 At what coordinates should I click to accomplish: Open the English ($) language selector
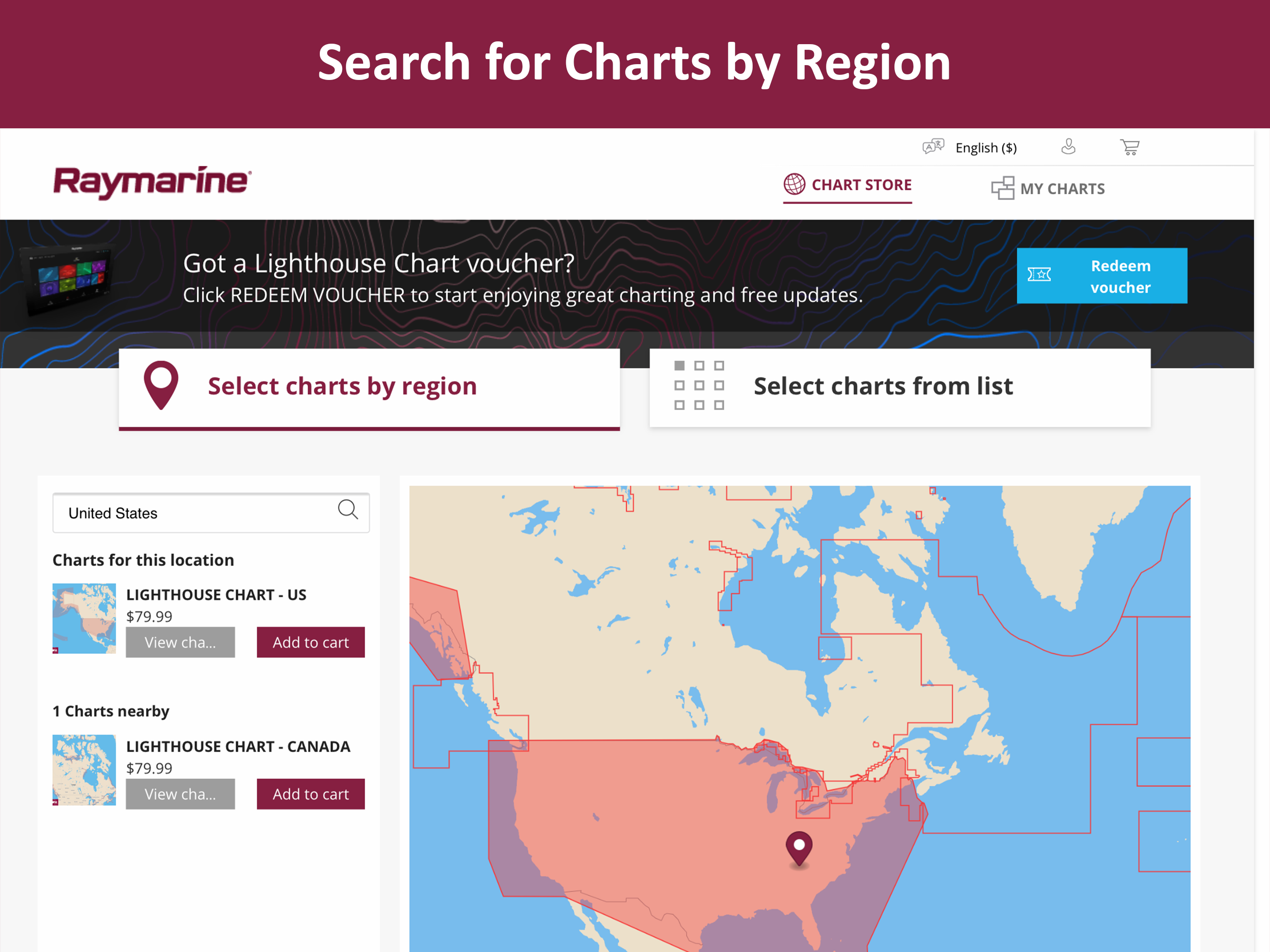click(x=986, y=147)
